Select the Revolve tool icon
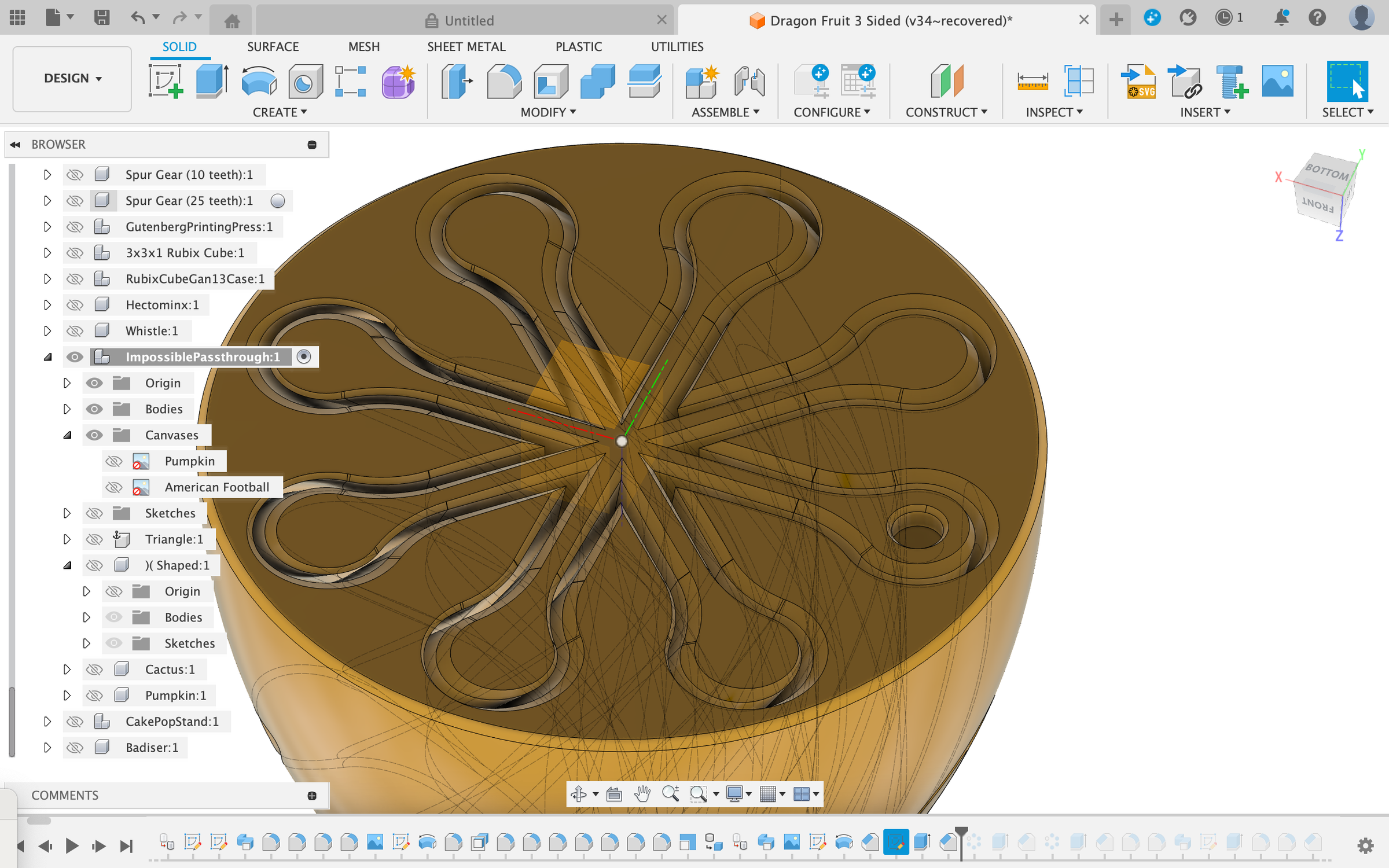Viewport: 1389px width, 868px height. pos(258,81)
